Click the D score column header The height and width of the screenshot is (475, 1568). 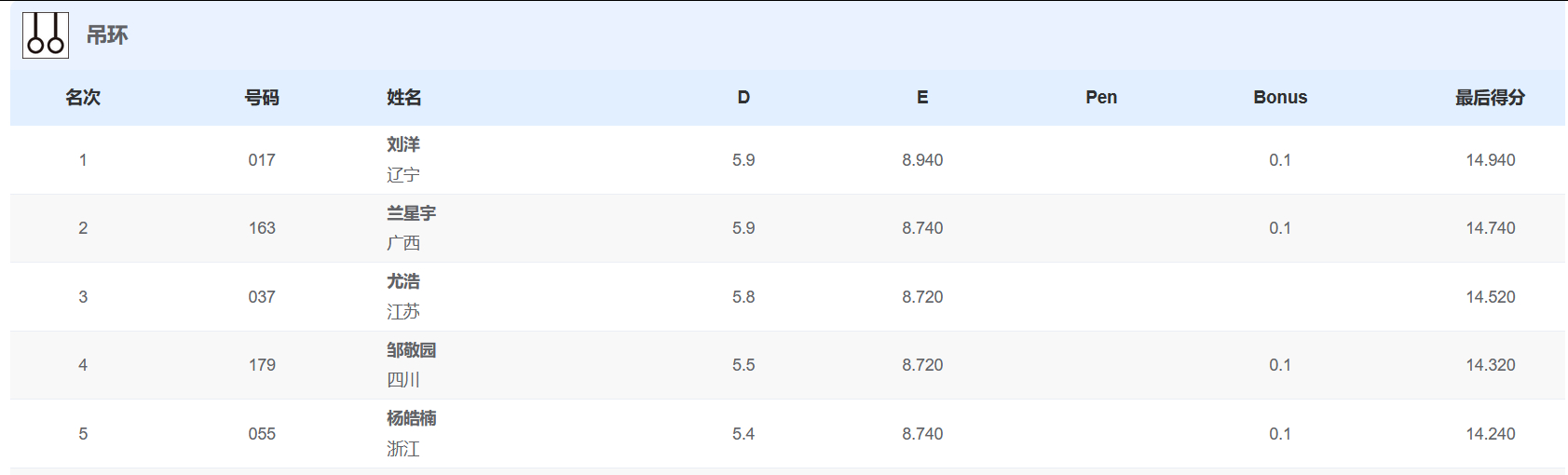[743, 98]
